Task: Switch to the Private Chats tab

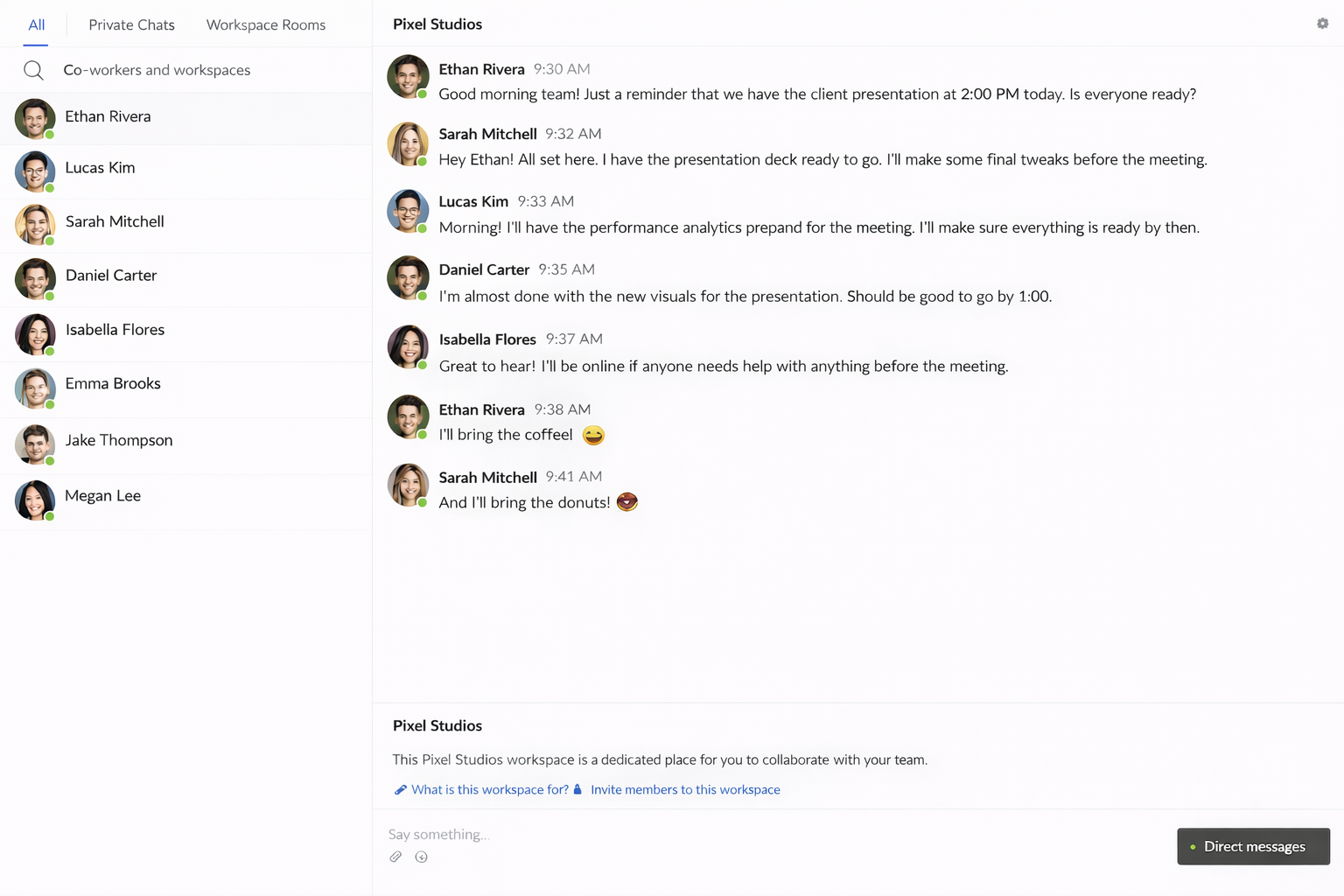Action: click(131, 24)
